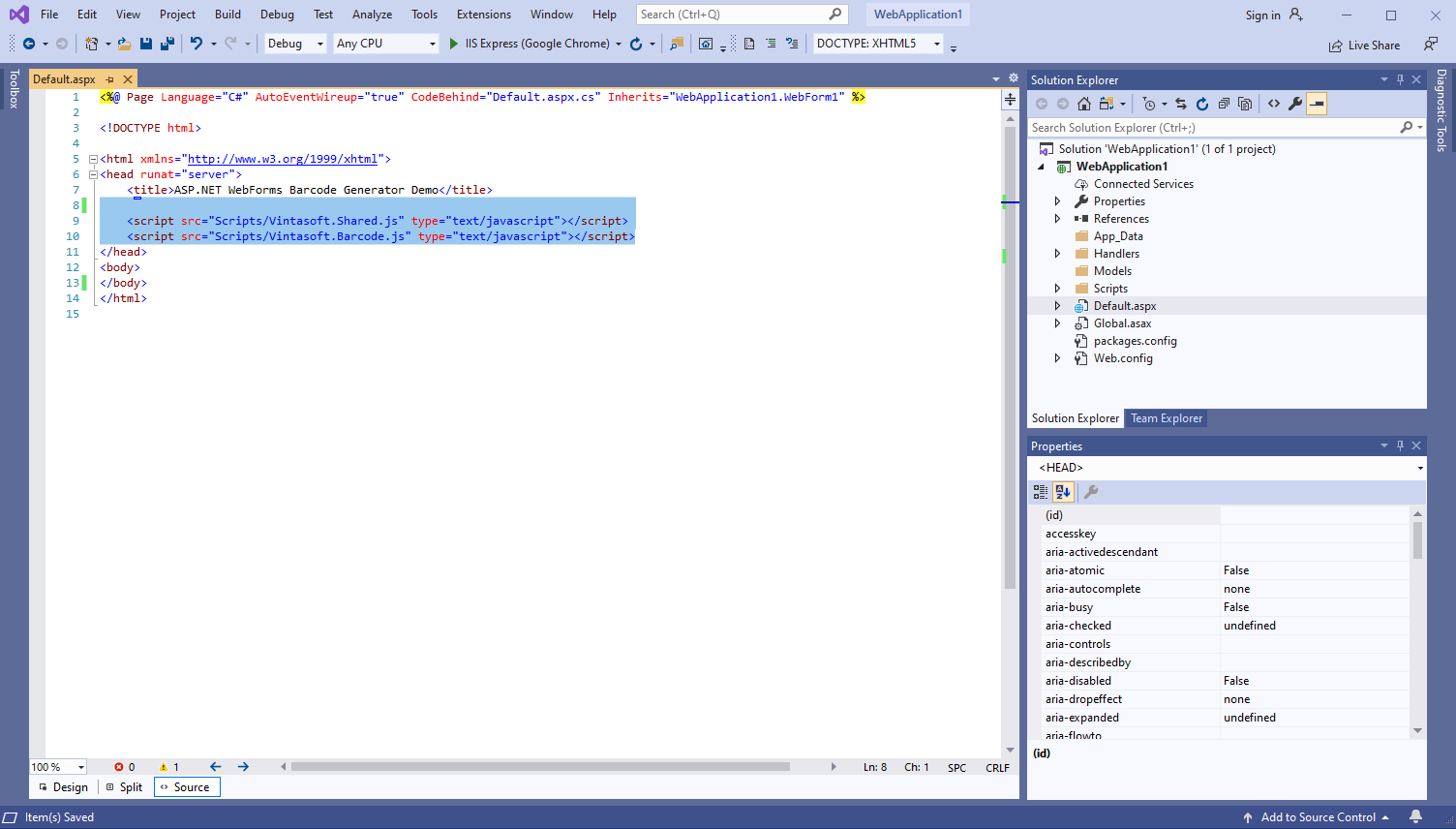Open the Analyze menu
The width and height of the screenshot is (1456, 829).
[x=372, y=15]
